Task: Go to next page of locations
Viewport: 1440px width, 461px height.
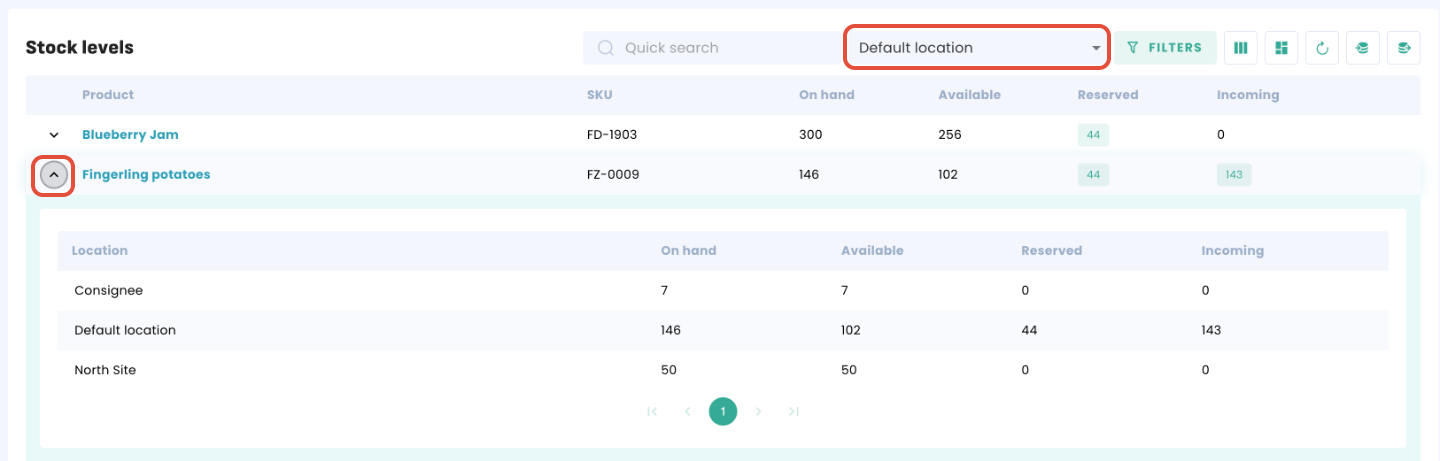Action: tap(758, 411)
